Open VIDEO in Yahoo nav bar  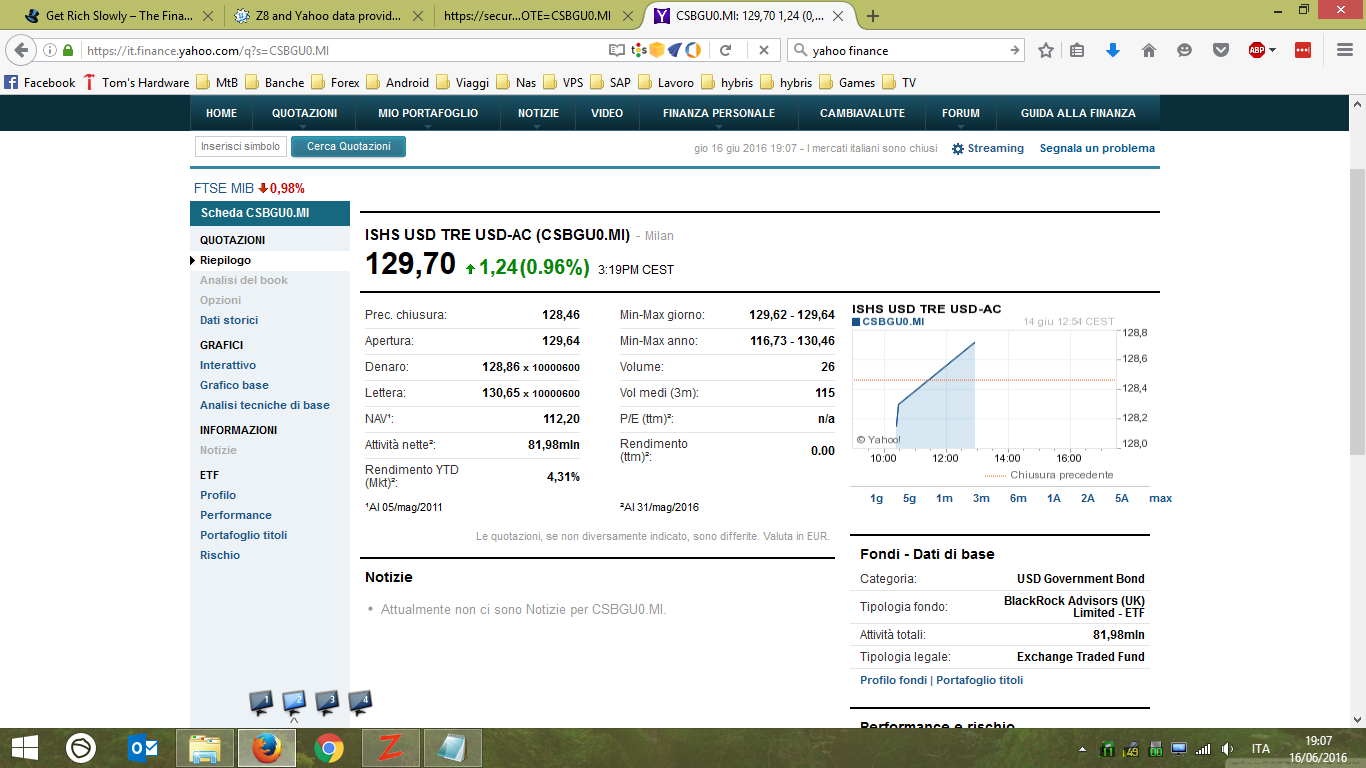point(607,113)
